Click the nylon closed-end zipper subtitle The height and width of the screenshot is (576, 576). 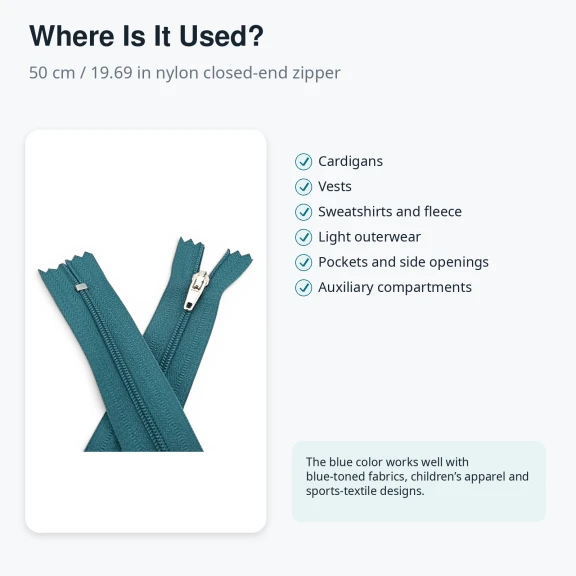coord(185,73)
